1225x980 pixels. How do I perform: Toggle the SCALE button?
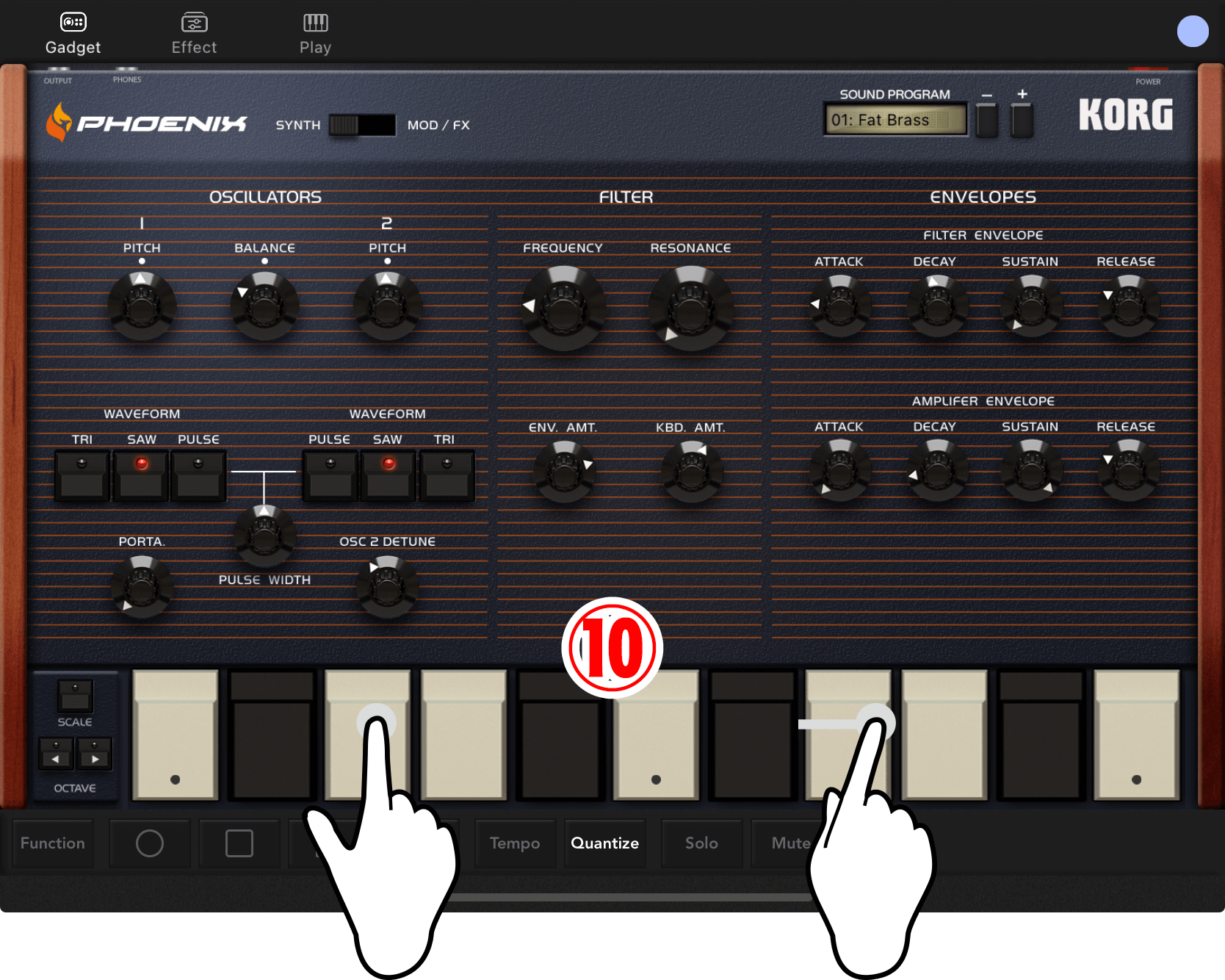click(x=75, y=695)
